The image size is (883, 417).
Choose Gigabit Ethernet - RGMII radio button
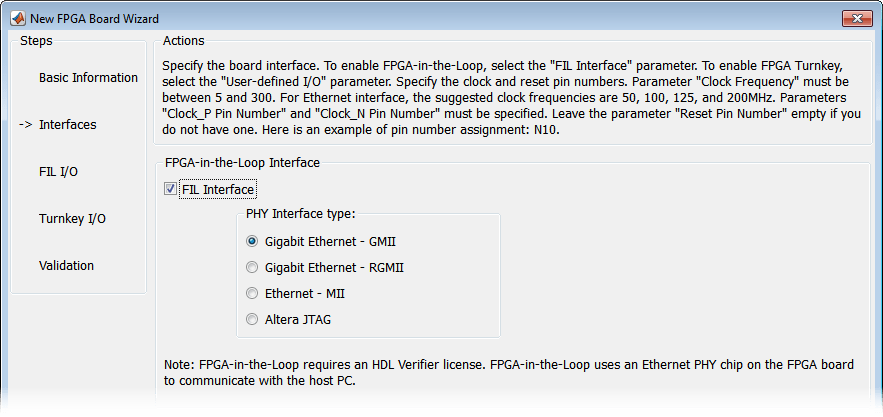tap(252, 268)
